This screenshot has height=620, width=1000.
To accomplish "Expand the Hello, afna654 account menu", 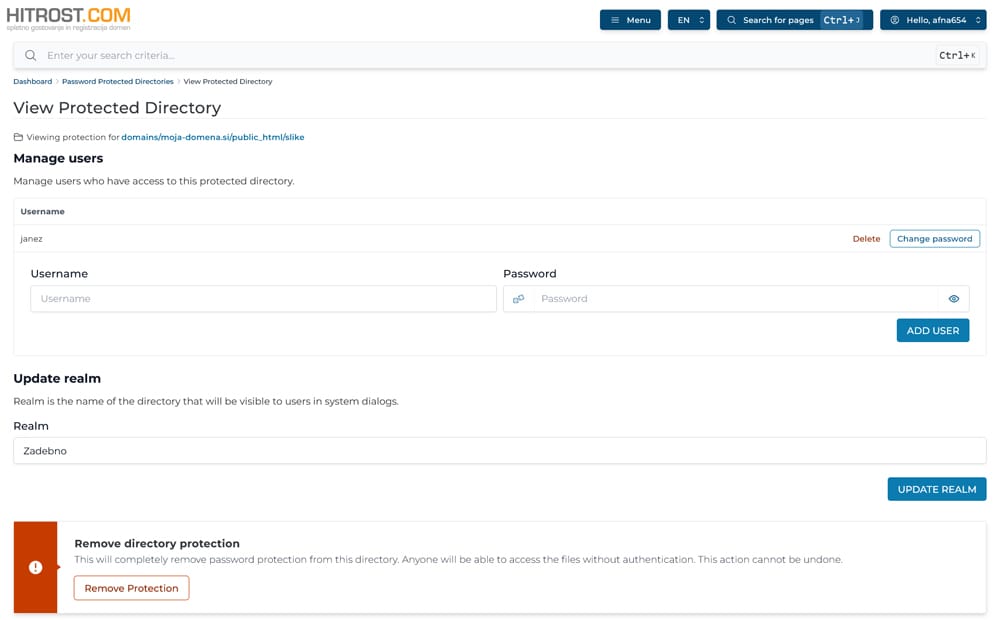I will click(x=932, y=20).
